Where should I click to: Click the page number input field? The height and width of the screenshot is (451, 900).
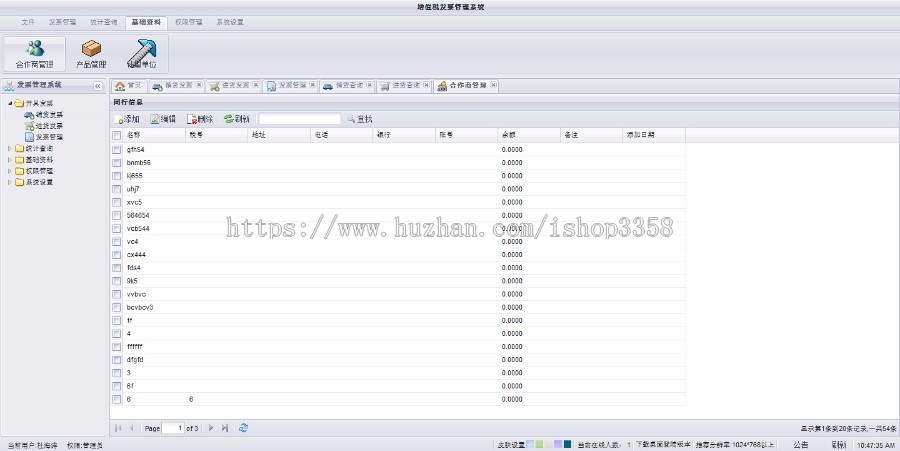(173, 428)
